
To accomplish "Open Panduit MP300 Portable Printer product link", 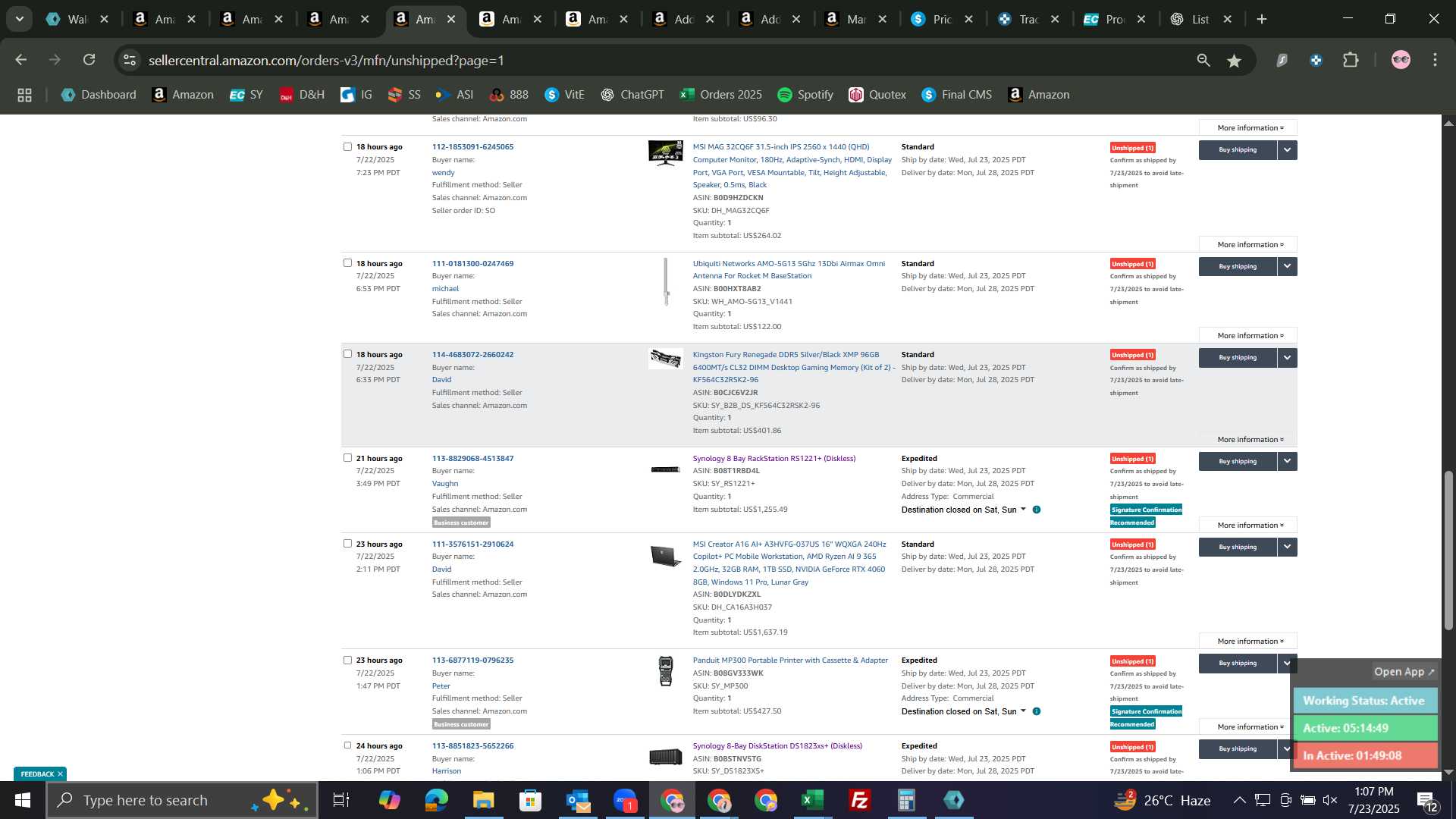I will [x=790, y=661].
